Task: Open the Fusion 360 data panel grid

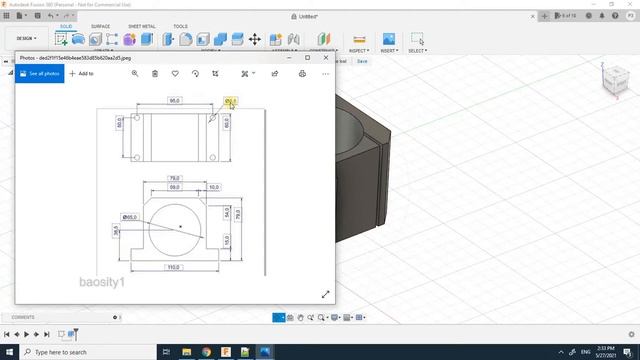Action: [7, 16]
